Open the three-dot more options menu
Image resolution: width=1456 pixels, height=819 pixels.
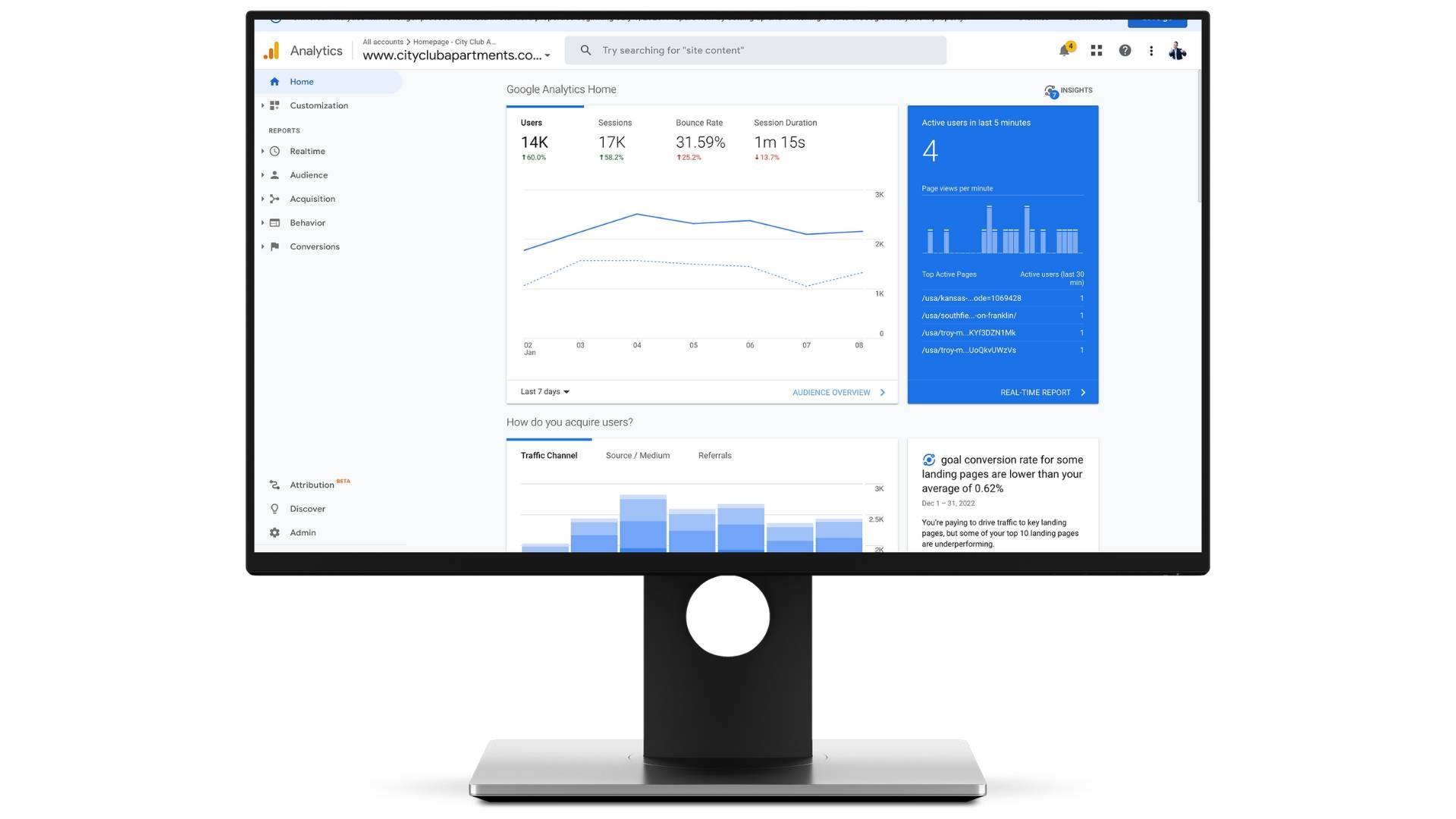tap(1151, 51)
